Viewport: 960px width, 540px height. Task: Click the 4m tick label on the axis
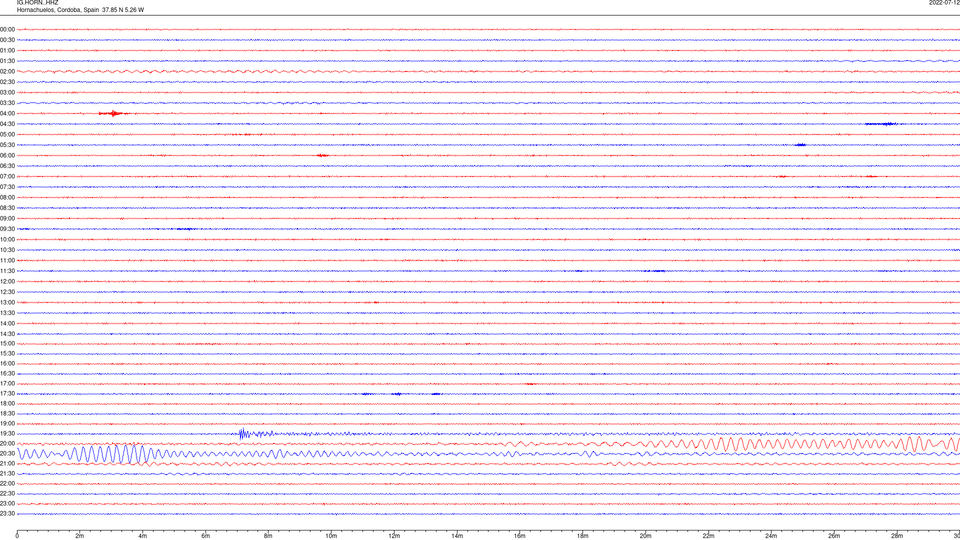pos(143,536)
